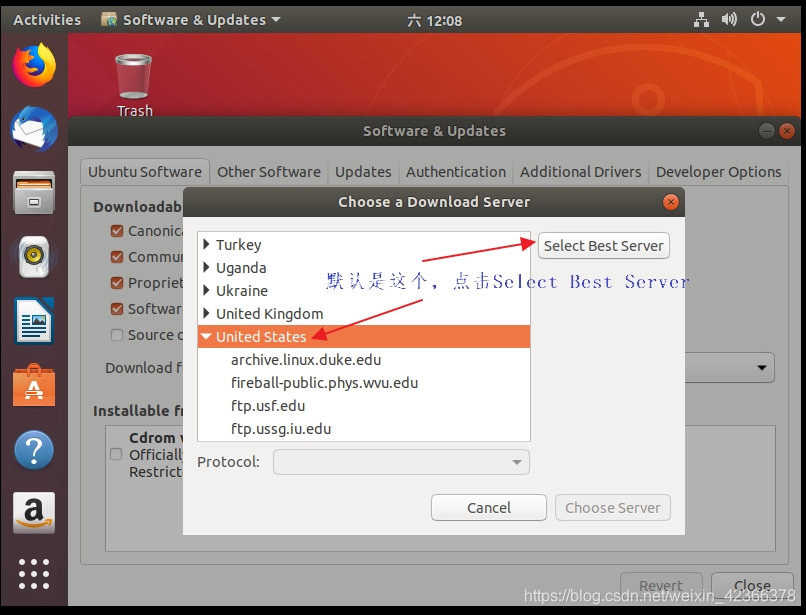Switch to the Additional Drivers tab

click(580, 172)
